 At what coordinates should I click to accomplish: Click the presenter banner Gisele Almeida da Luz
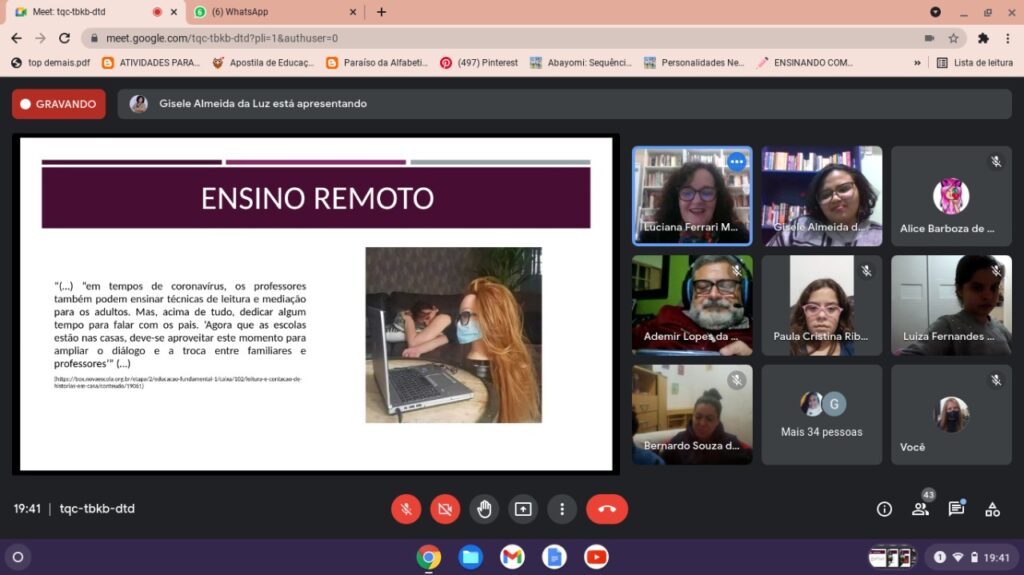pos(564,104)
